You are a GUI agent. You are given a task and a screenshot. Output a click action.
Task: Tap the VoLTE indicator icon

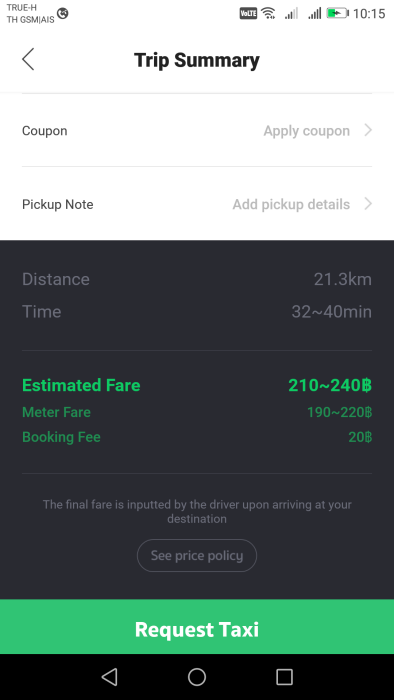click(x=249, y=13)
